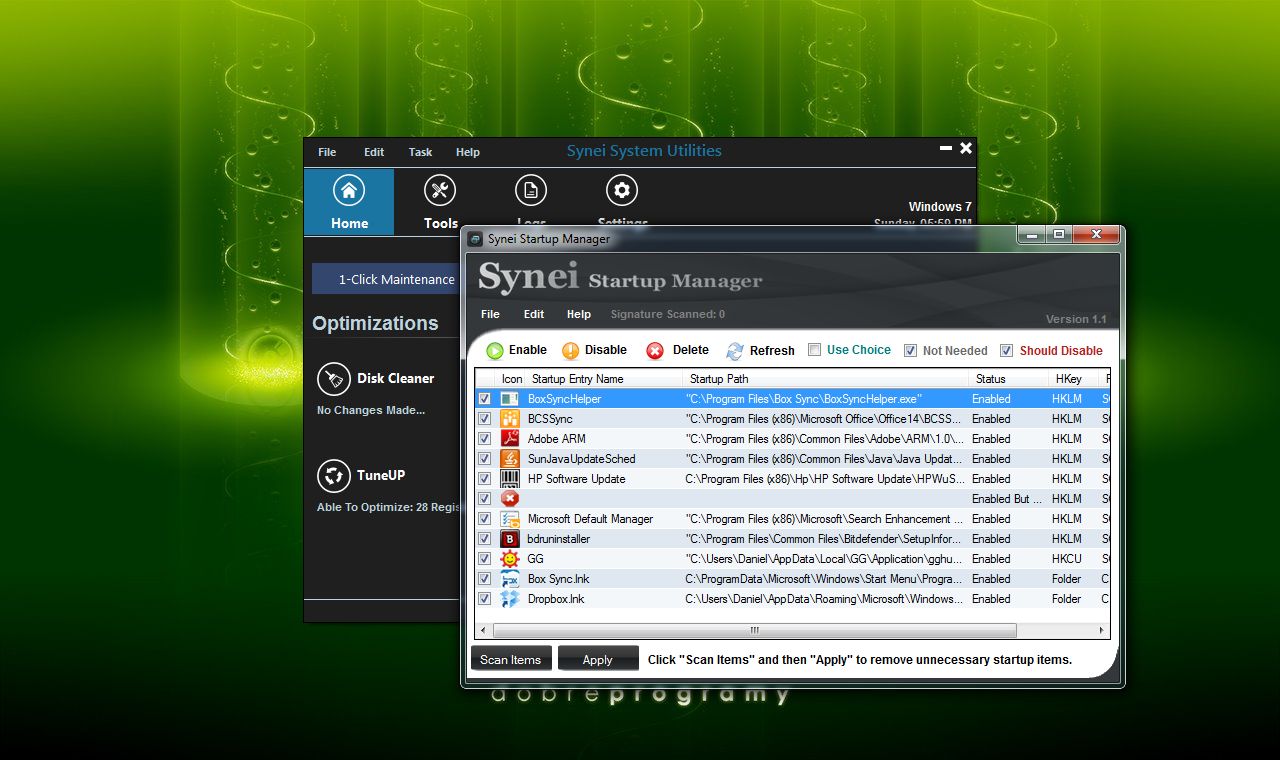The image size is (1280, 760).
Task: Click the HP Software Update entry icon
Action: 510,479
